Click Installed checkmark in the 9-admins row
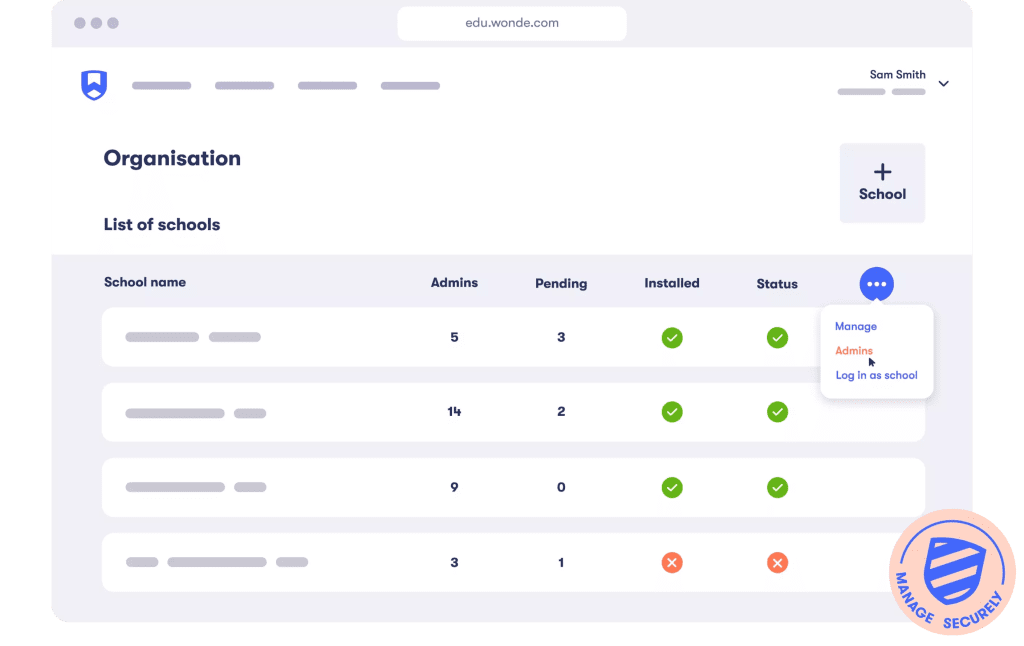Screen dimensions: 1024x646 (x=672, y=487)
